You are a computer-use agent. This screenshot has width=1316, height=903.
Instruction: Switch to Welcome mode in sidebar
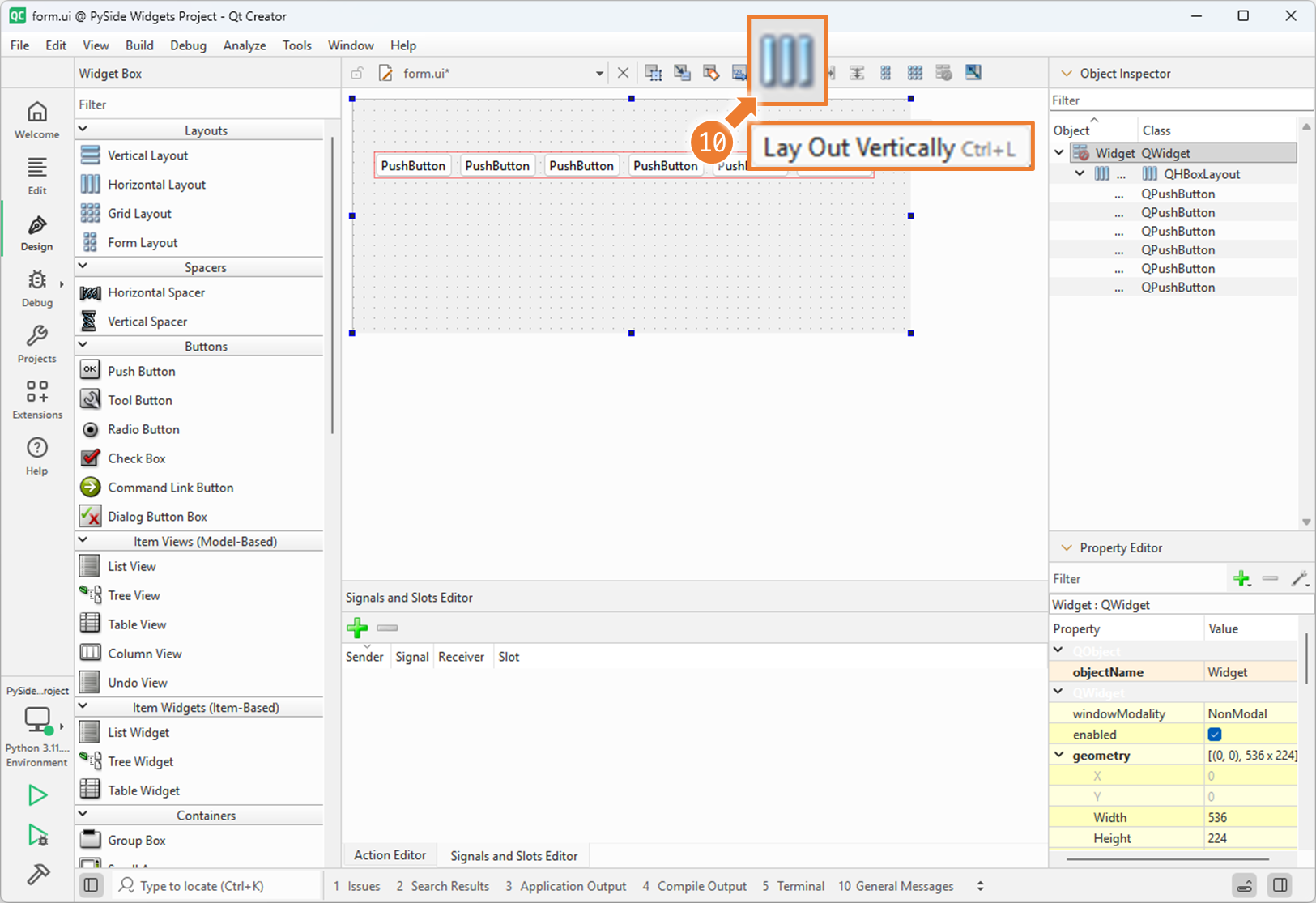tap(36, 120)
